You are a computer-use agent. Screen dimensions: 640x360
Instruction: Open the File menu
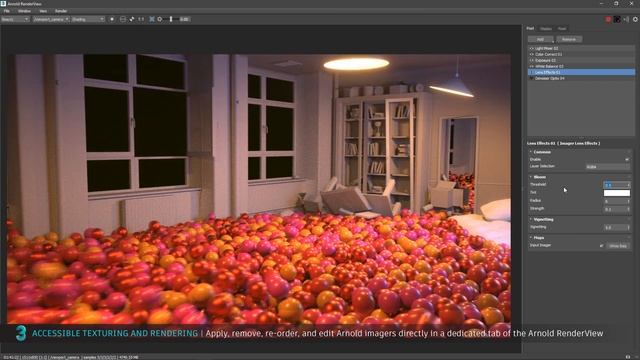point(7,11)
